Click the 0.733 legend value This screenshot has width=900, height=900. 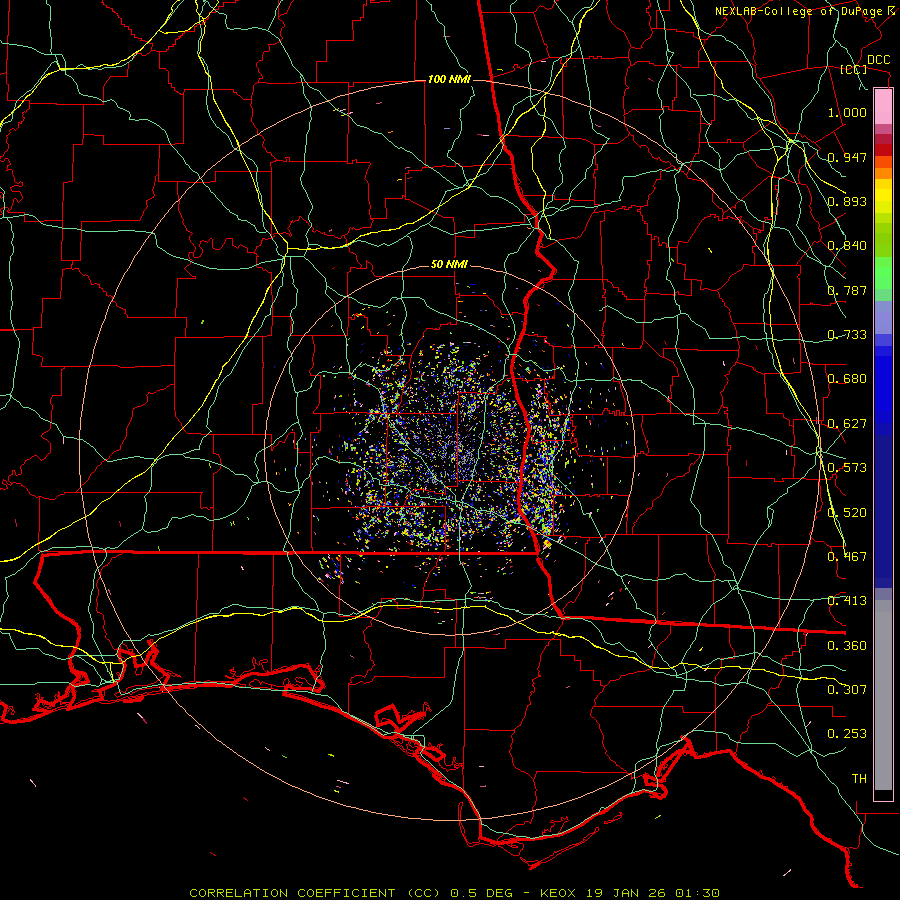point(847,335)
